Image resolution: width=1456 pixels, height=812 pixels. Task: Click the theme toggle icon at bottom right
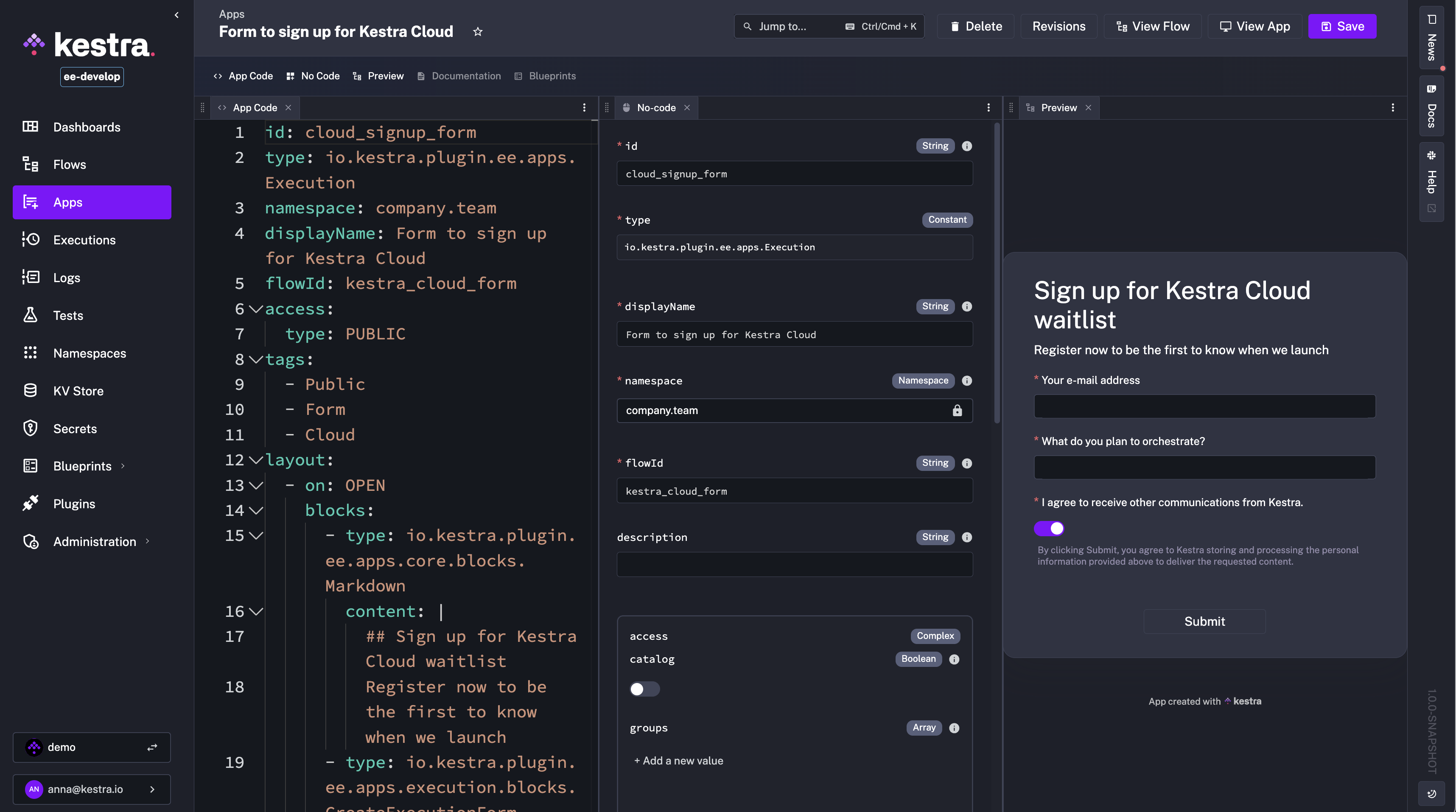pos(1431,793)
